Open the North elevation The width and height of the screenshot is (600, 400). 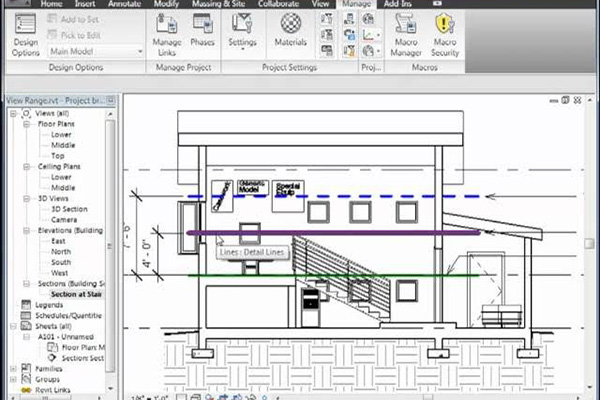[x=61, y=251]
